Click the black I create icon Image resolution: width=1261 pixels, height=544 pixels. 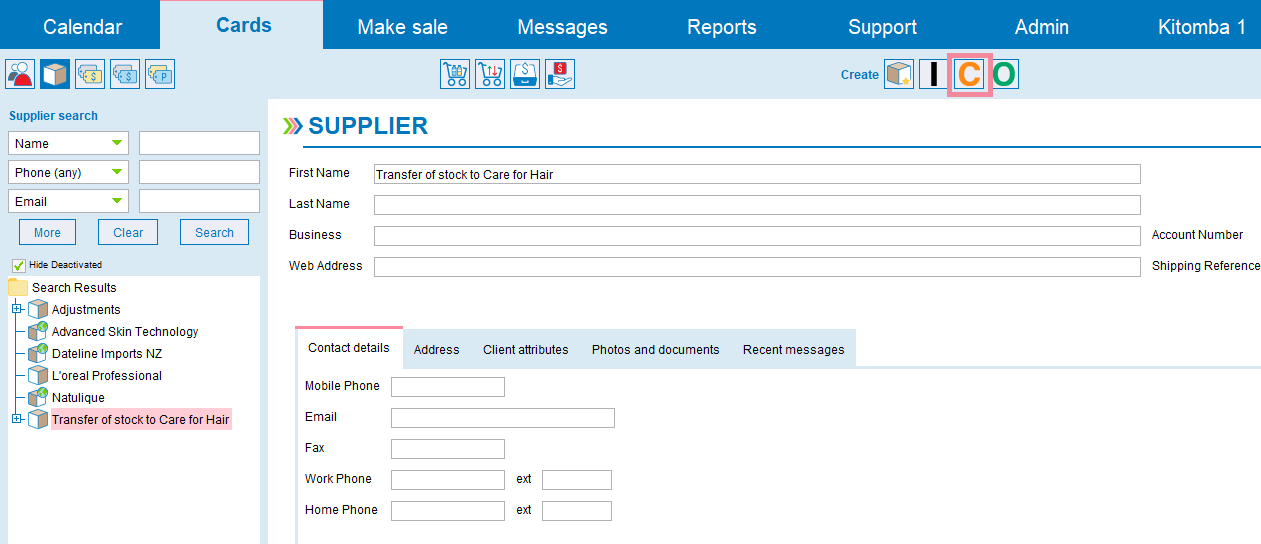(934, 74)
